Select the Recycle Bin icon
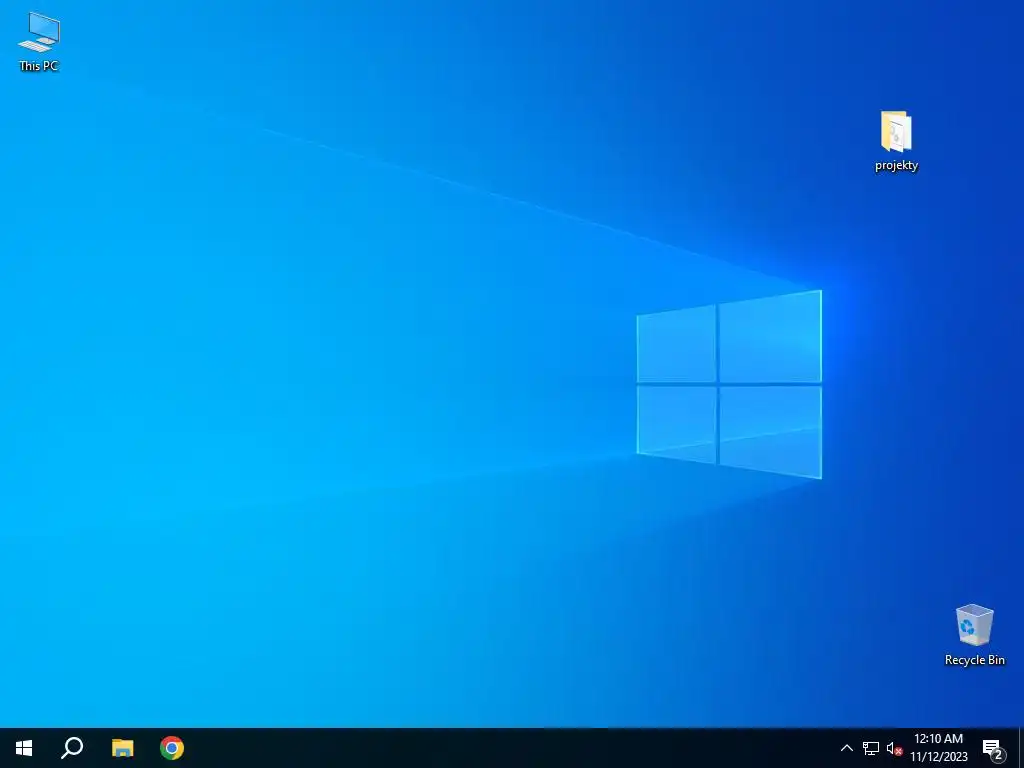Image resolution: width=1024 pixels, height=768 pixels. [x=974, y=635]
